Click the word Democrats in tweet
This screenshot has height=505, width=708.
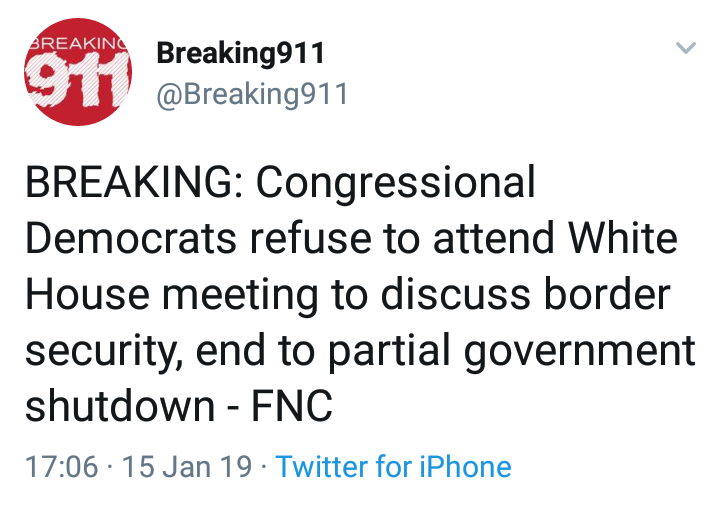[x=131, y=238]
